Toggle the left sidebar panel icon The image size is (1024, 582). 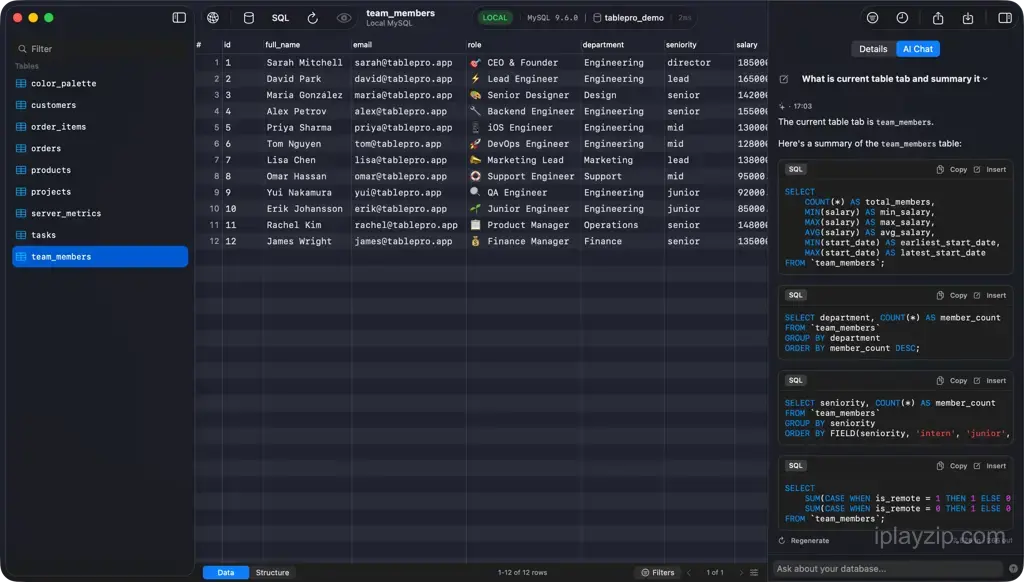pyautogui.click(x=179, y=18)
